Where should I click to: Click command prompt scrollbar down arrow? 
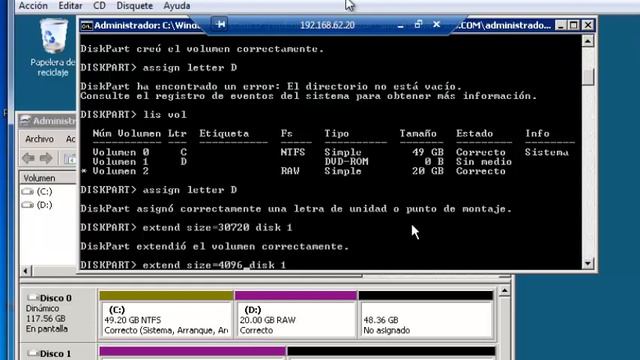coord(588,263)
